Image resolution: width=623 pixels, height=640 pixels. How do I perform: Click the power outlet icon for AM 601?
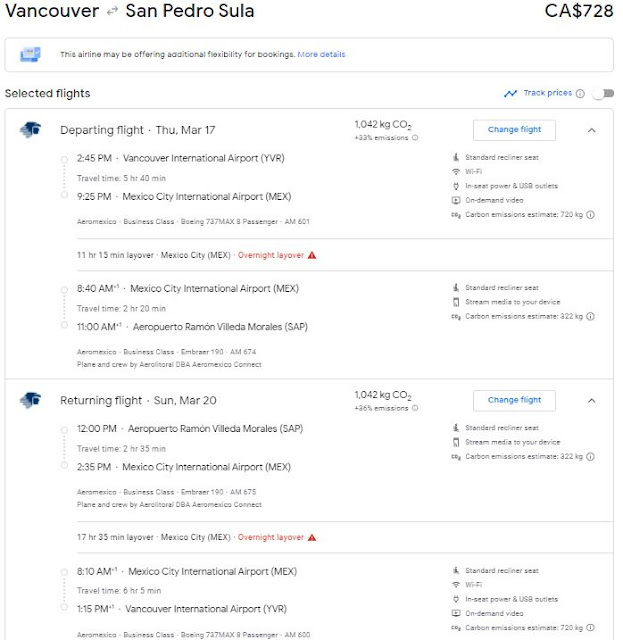click(x=456, y=186)
